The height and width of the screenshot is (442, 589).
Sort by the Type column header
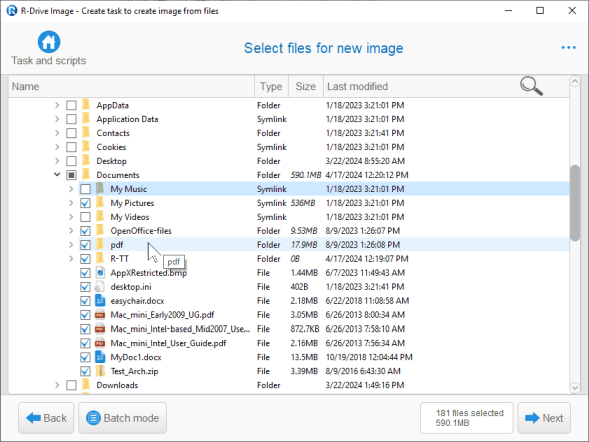click(x=271, y=86)
